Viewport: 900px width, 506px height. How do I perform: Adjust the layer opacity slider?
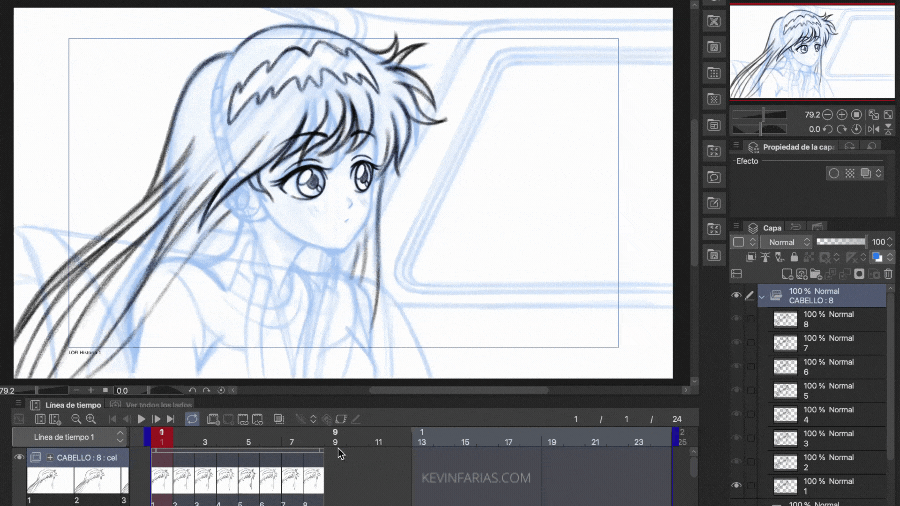click(841, 242)
